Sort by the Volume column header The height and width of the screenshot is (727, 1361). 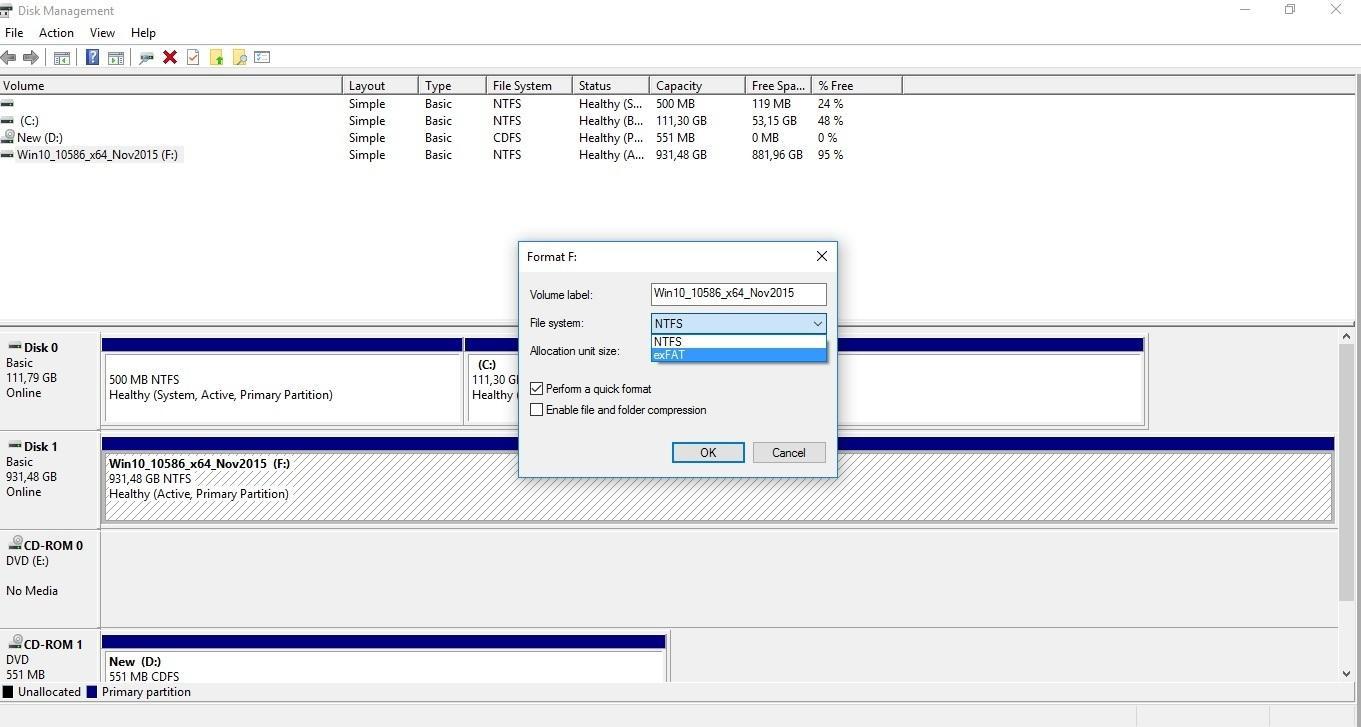pyautogui.click(x=171, y=86)
